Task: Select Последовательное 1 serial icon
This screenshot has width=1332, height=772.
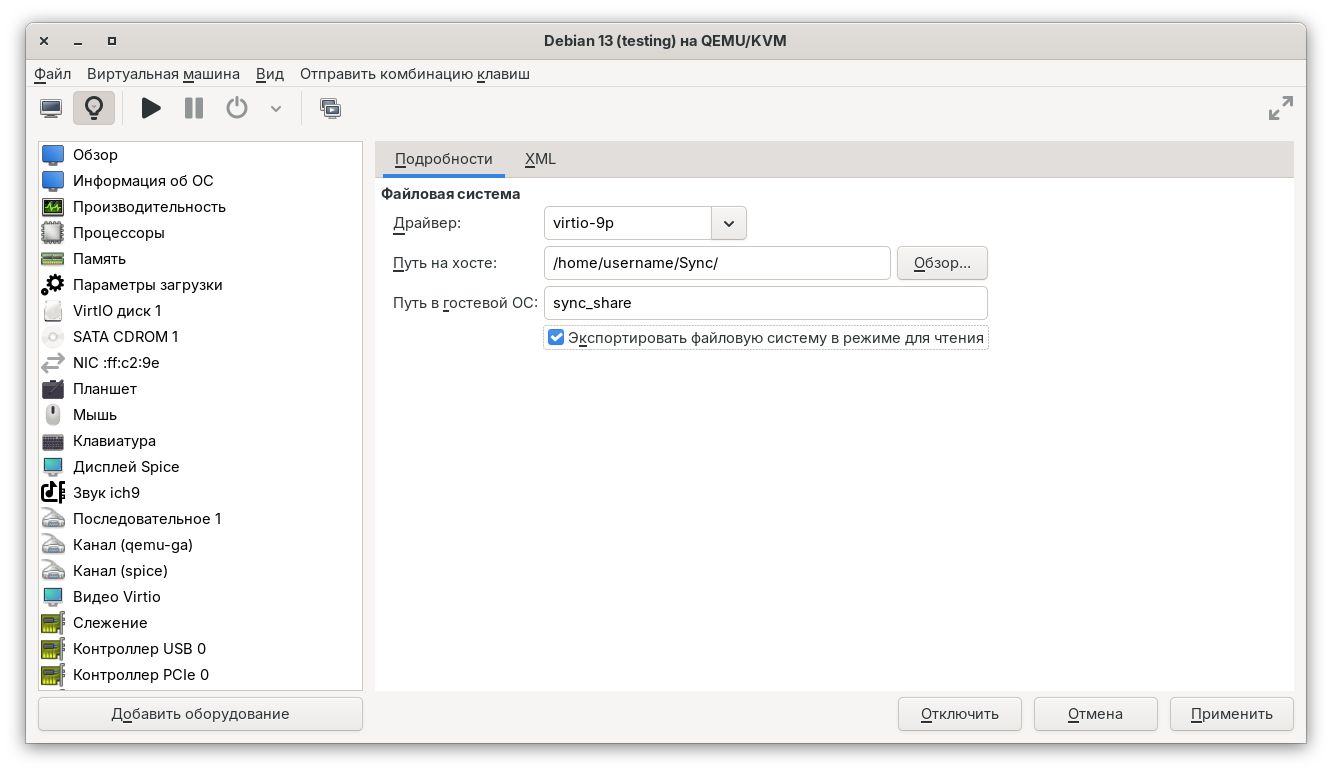Action: pyautogui.click(x=53, y=519)
